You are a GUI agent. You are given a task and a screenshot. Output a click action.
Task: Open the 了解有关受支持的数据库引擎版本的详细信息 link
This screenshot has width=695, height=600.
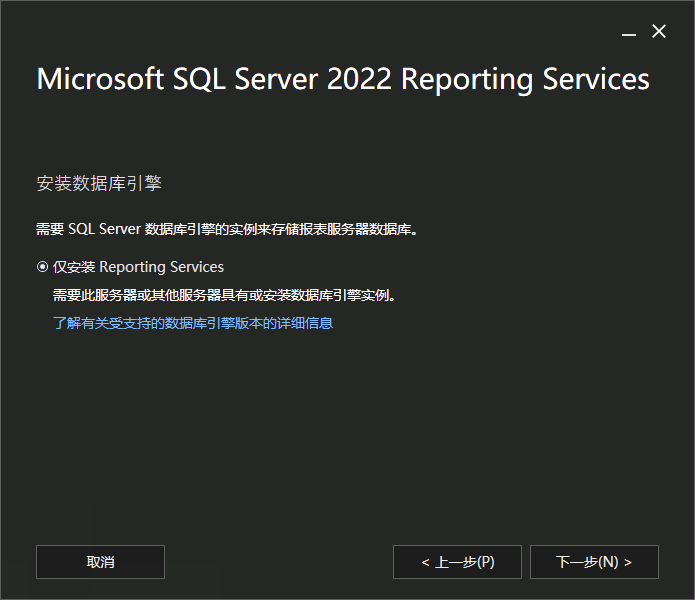pyautogui.click(x=193, y=323)
